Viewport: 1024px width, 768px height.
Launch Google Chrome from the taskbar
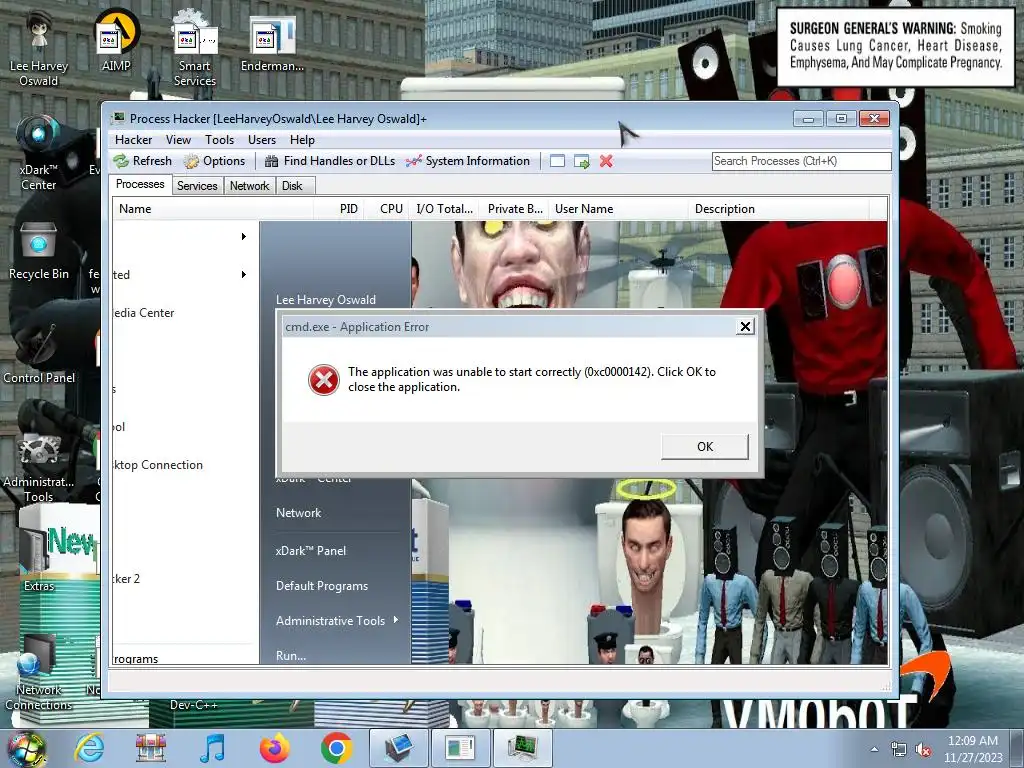click(336, 748)
